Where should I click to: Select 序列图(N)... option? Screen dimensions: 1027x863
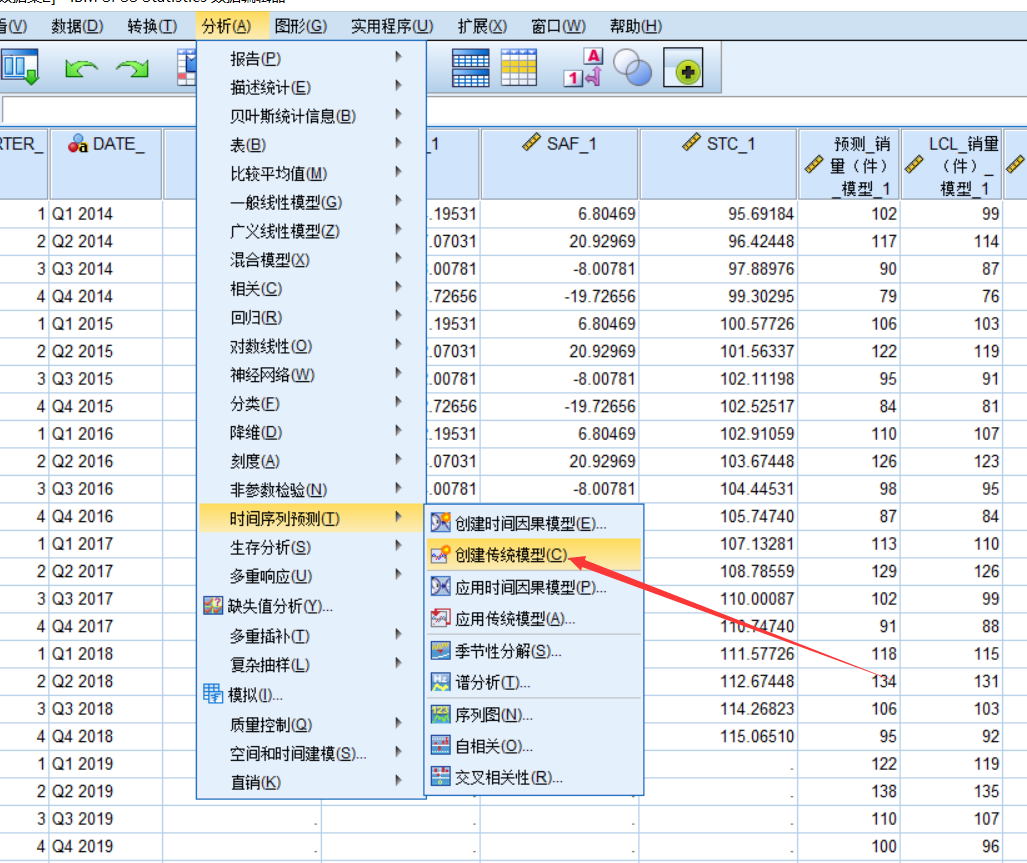point(534,714)
